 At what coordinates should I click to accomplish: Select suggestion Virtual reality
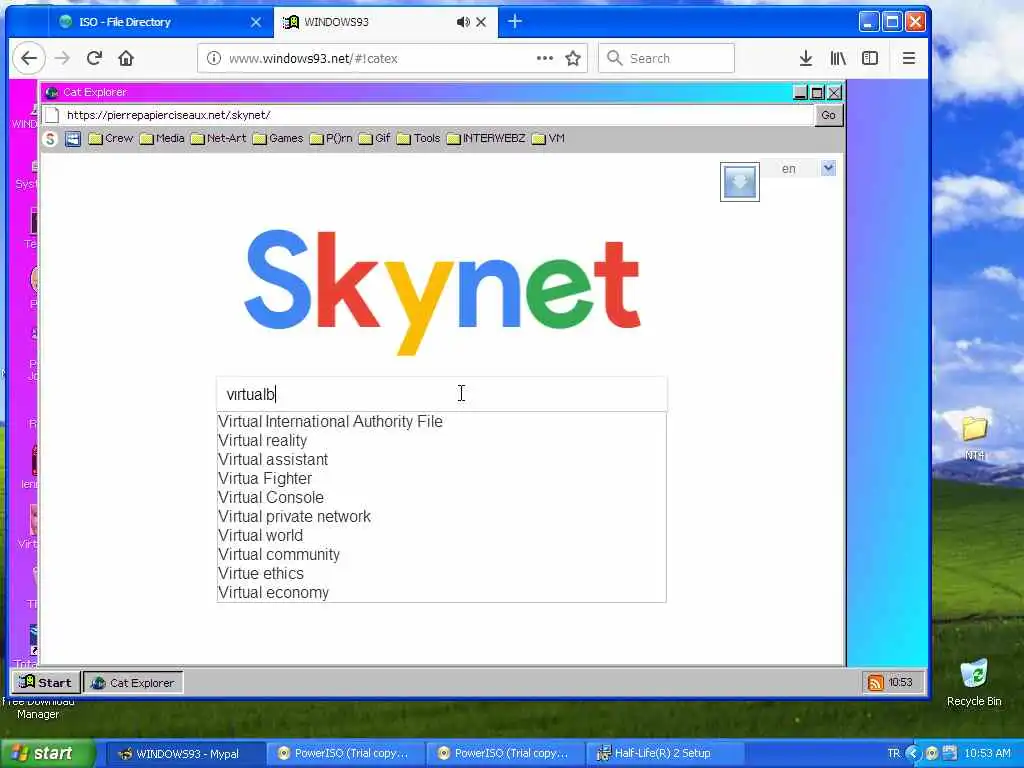[441, 440]
